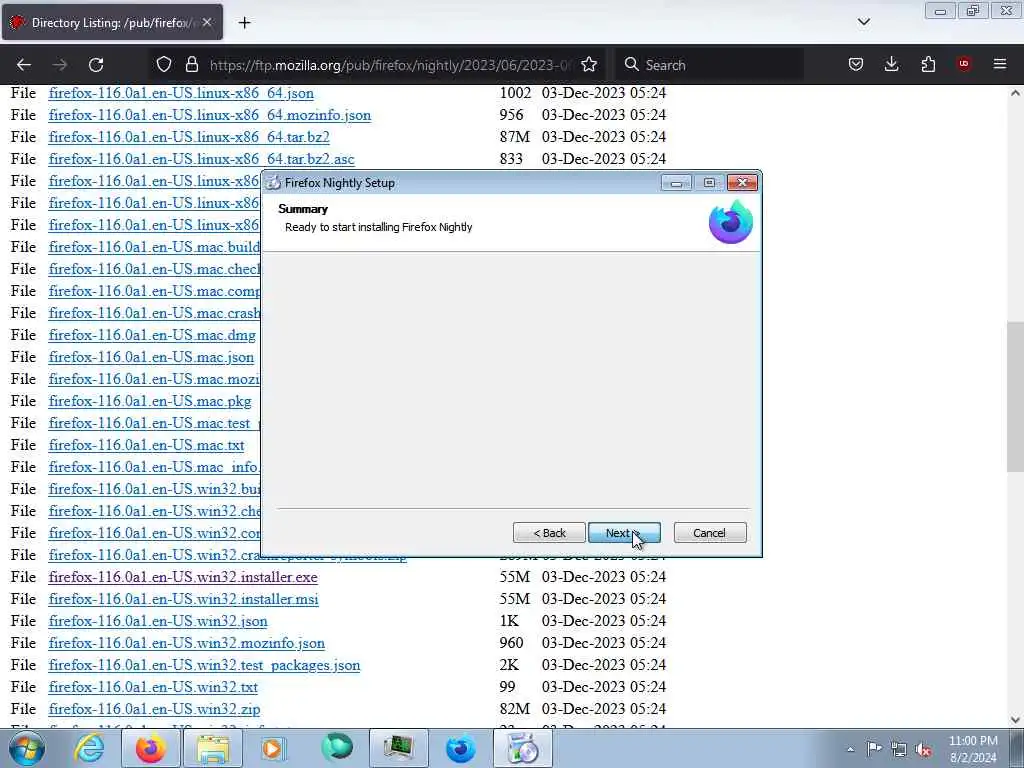Open green round app taskbar icon
The width and height of the screenshot is (1024, 768).
click(337, 748)
